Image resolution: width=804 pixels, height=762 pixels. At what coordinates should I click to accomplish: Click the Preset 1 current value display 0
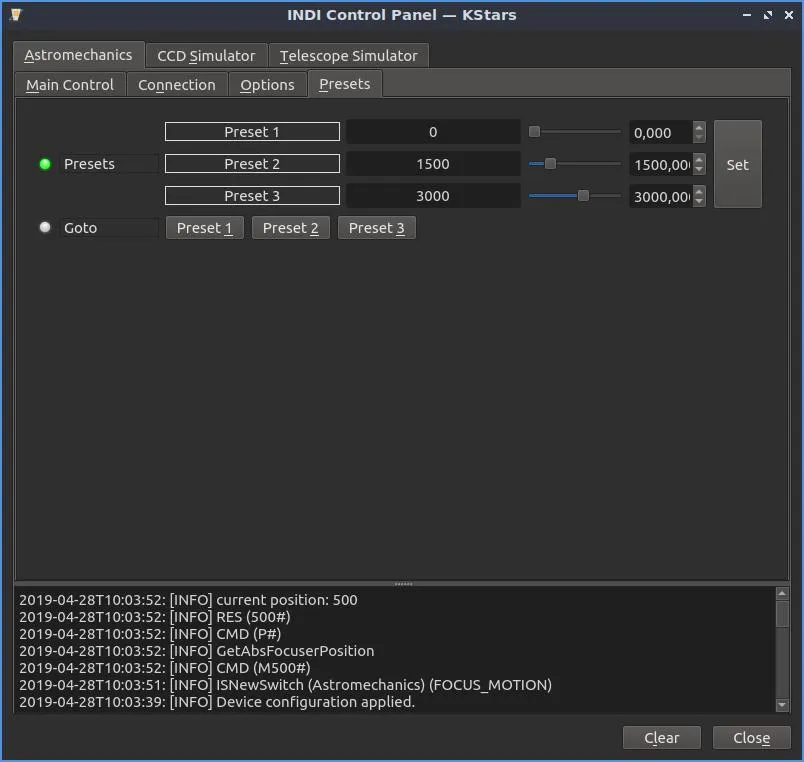point(433,132)
